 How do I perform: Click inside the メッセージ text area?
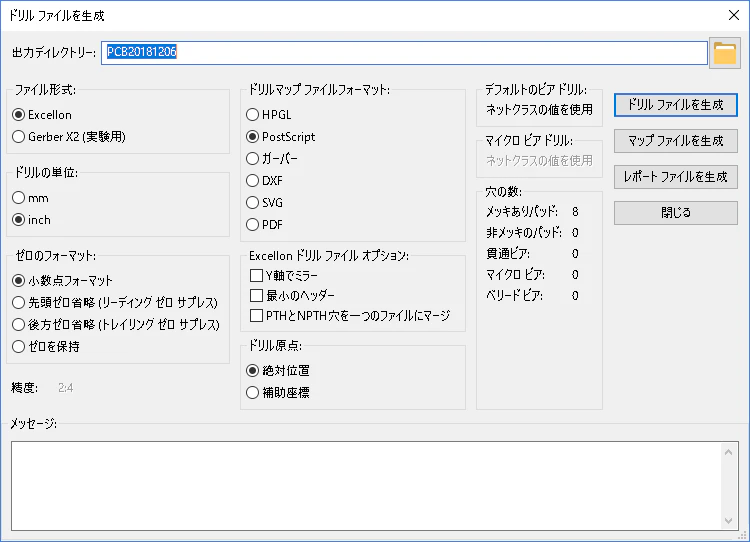[x=366, y=486]
